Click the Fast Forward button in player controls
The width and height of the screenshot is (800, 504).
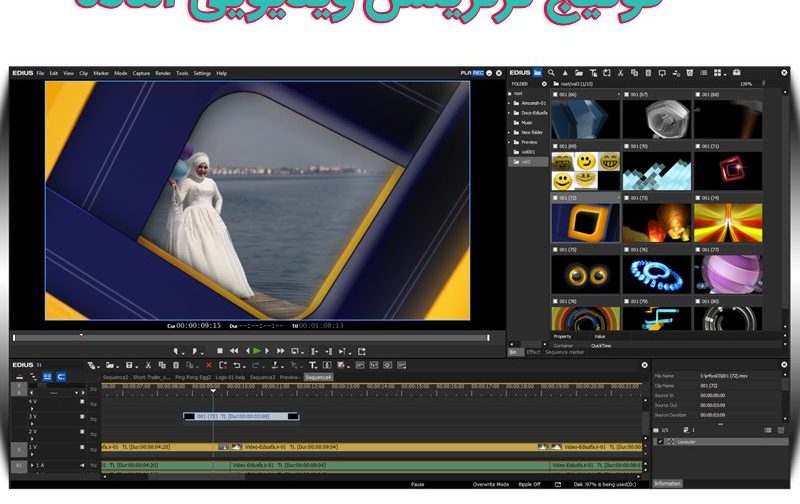(281, 351)
